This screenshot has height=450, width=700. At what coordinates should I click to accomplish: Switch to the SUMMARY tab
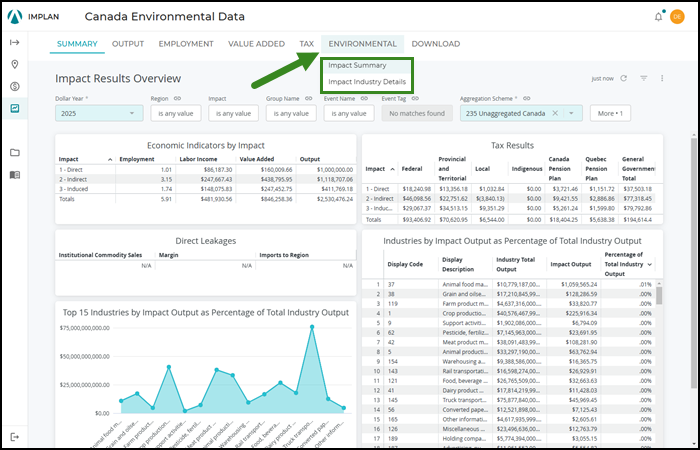(77, 44)
